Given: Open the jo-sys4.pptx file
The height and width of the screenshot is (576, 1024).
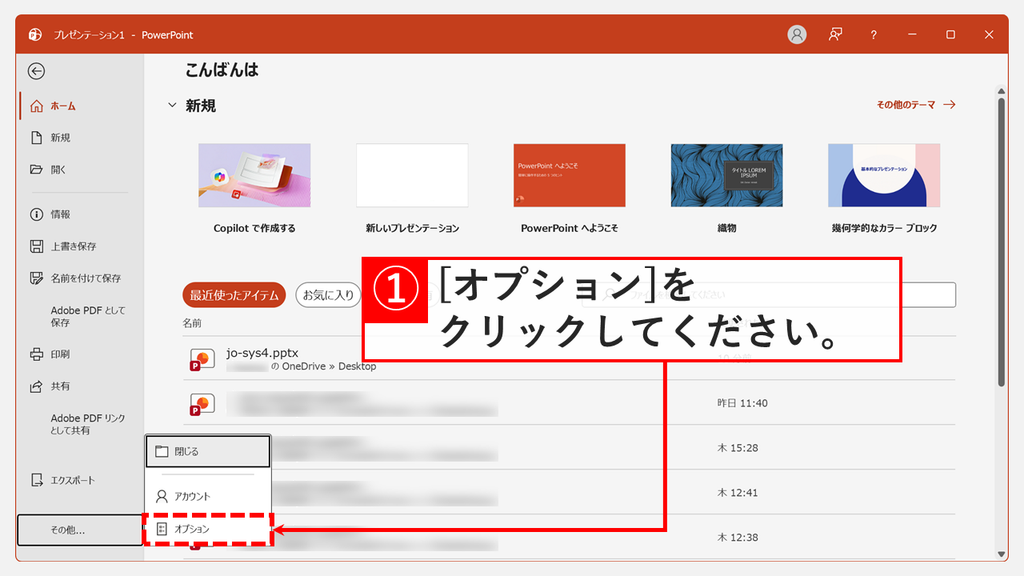Looking at the screenshot, I should [x=263, y=353].
